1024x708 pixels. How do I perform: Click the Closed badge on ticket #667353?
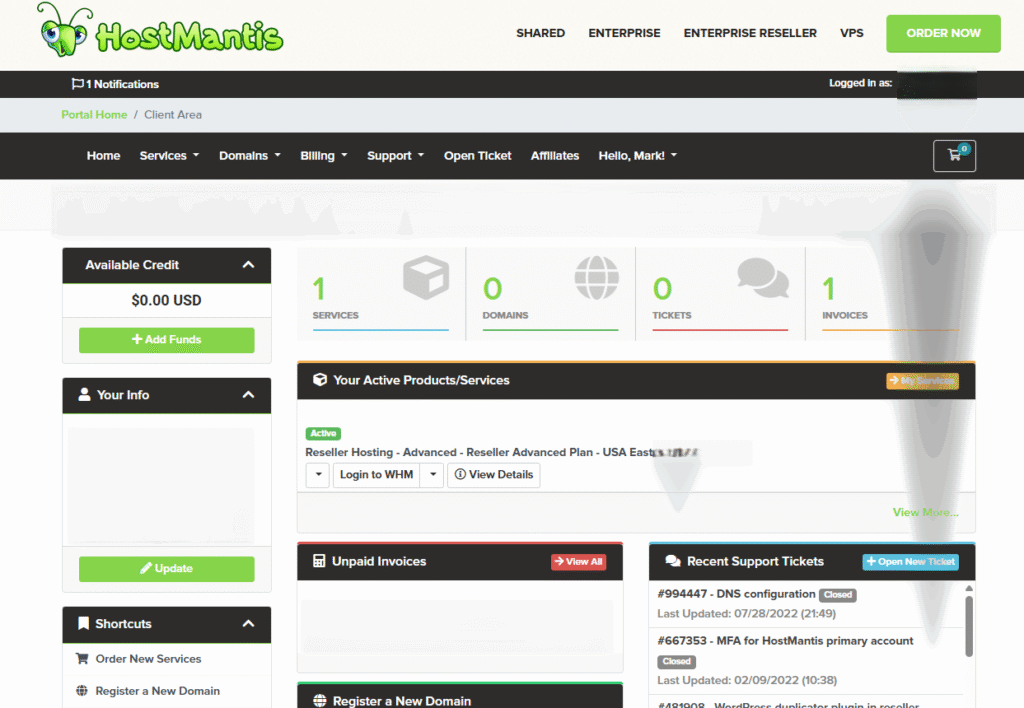(x=677, y=662)
